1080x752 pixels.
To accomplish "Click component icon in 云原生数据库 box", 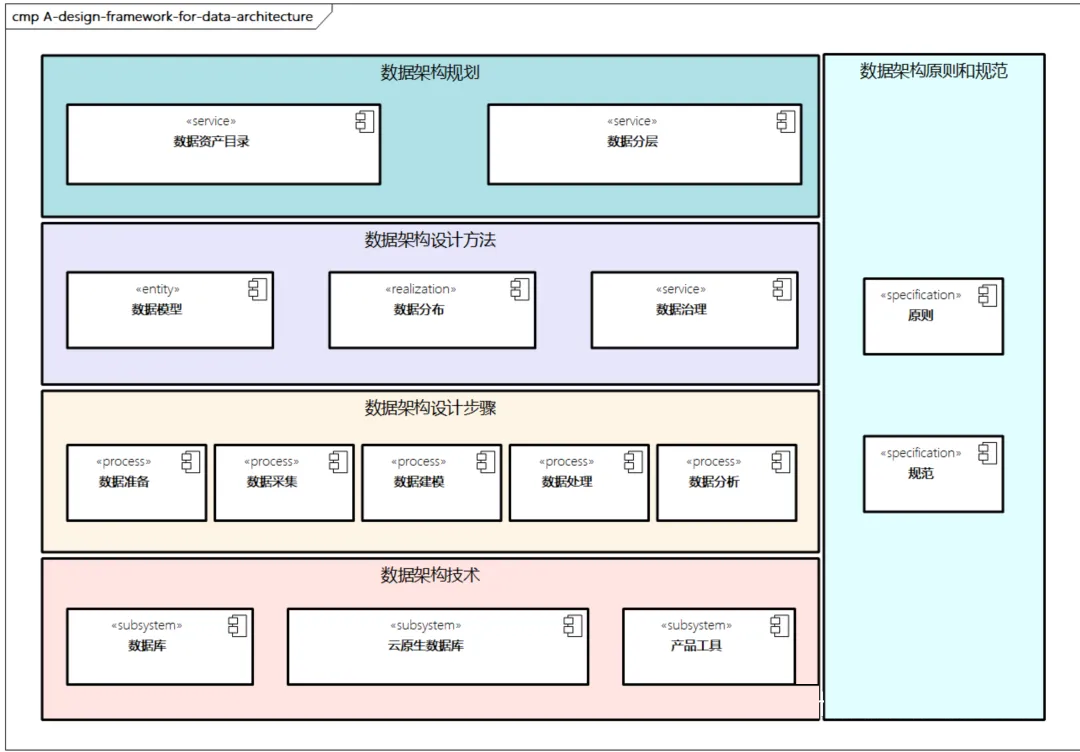I will [x=573, y=626].
